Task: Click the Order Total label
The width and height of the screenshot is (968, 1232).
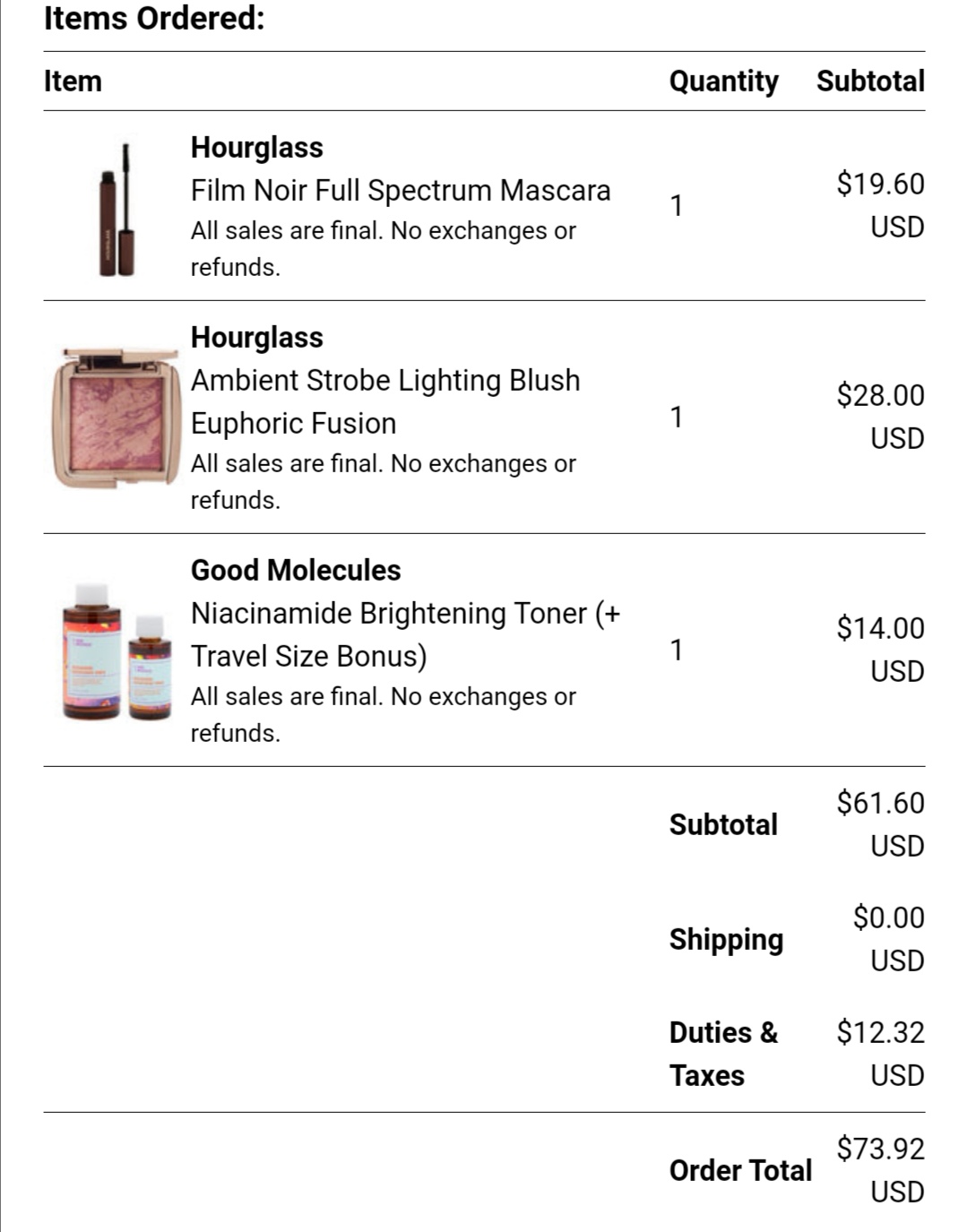Action: coord(740,1170)
